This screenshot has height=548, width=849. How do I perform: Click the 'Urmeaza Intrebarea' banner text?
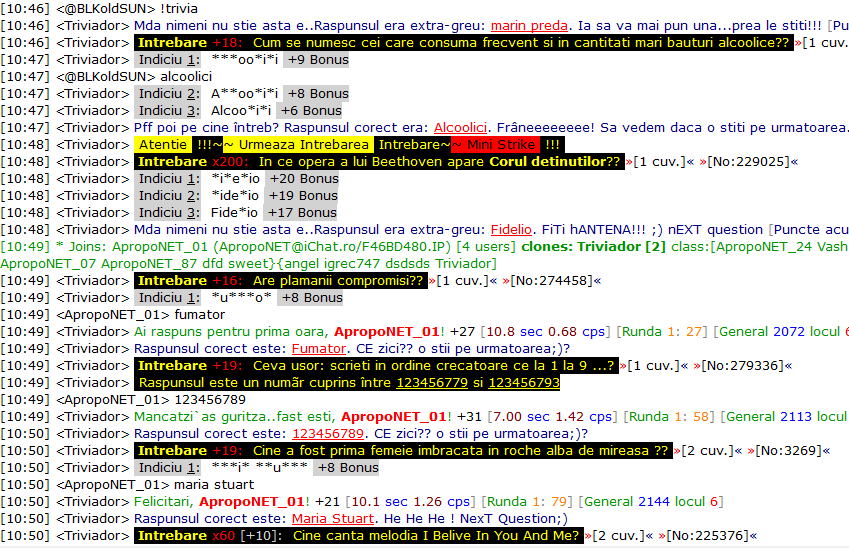[x=304, y=145]
